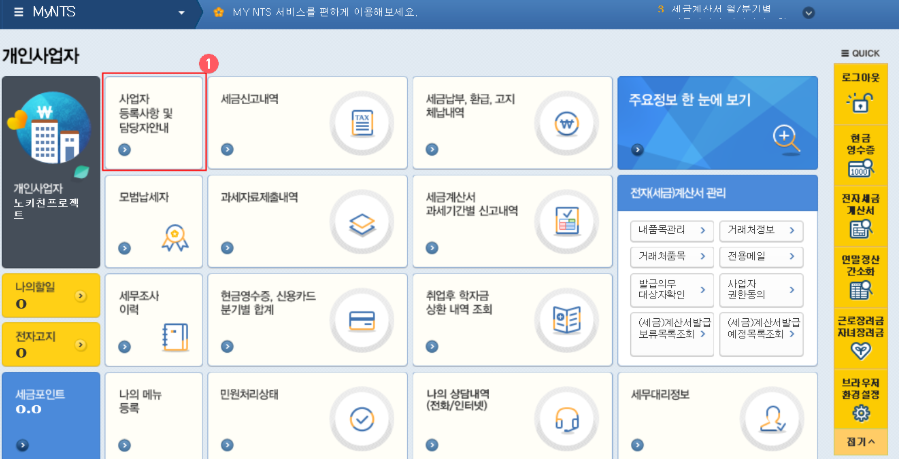900x459 pixels.
Task: Click arrow button in 나의 메뉴 등록 card
Action: click(125, 445)
